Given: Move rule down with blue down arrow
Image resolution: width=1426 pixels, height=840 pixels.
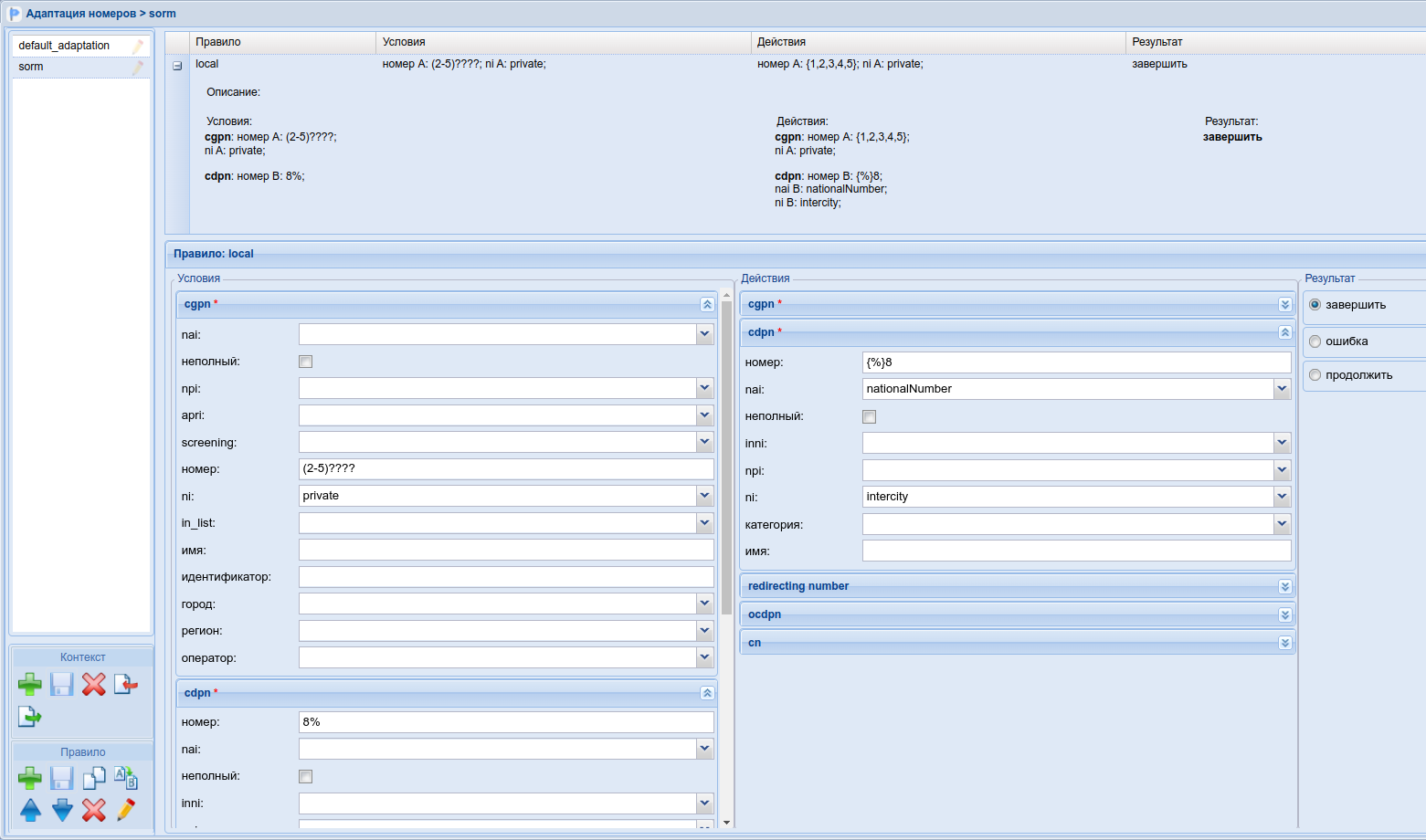Looking at the screenshot, I should (62, 810).
